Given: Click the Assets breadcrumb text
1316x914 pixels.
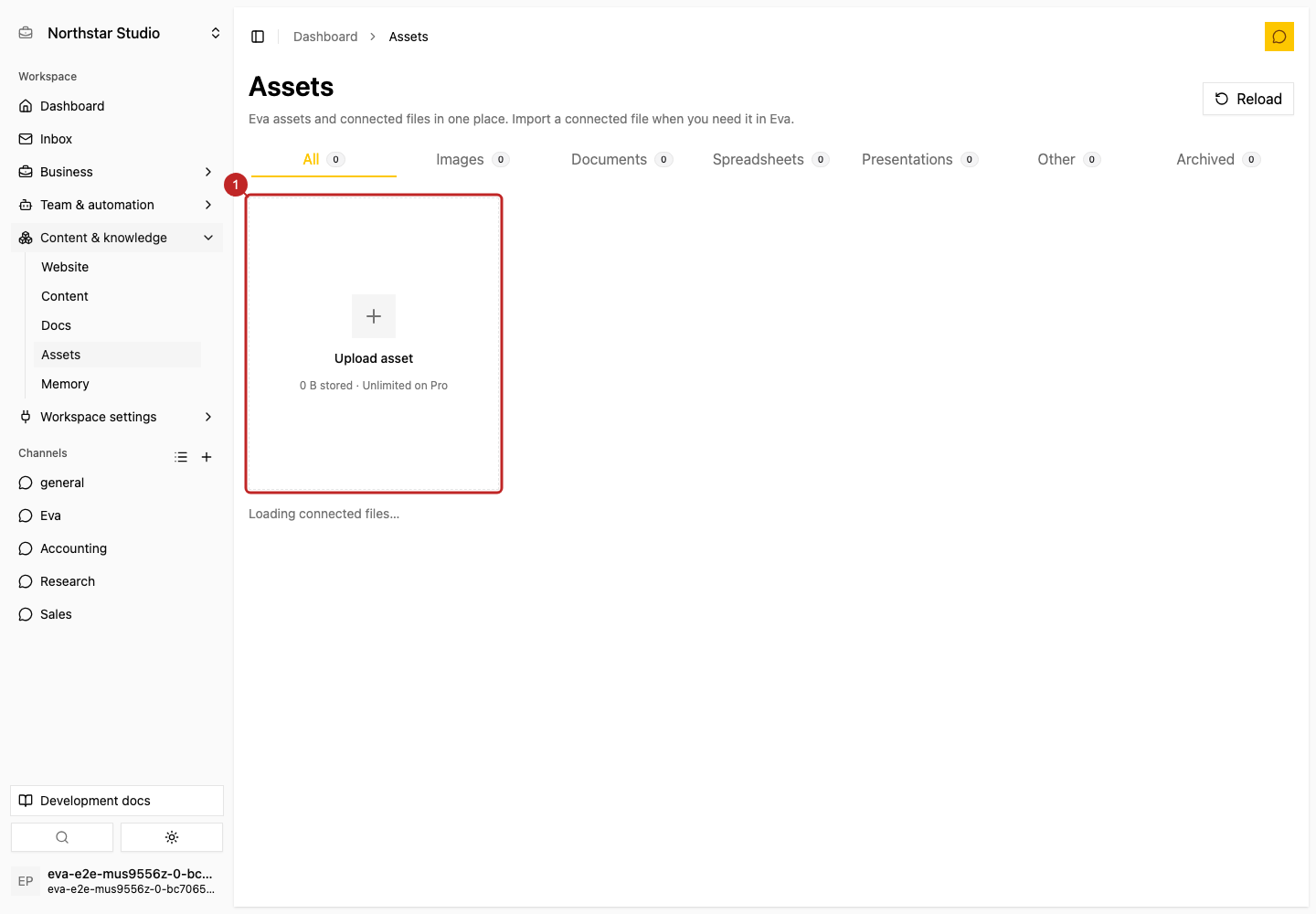Looking at the screenshot, I should coord(409,37).
